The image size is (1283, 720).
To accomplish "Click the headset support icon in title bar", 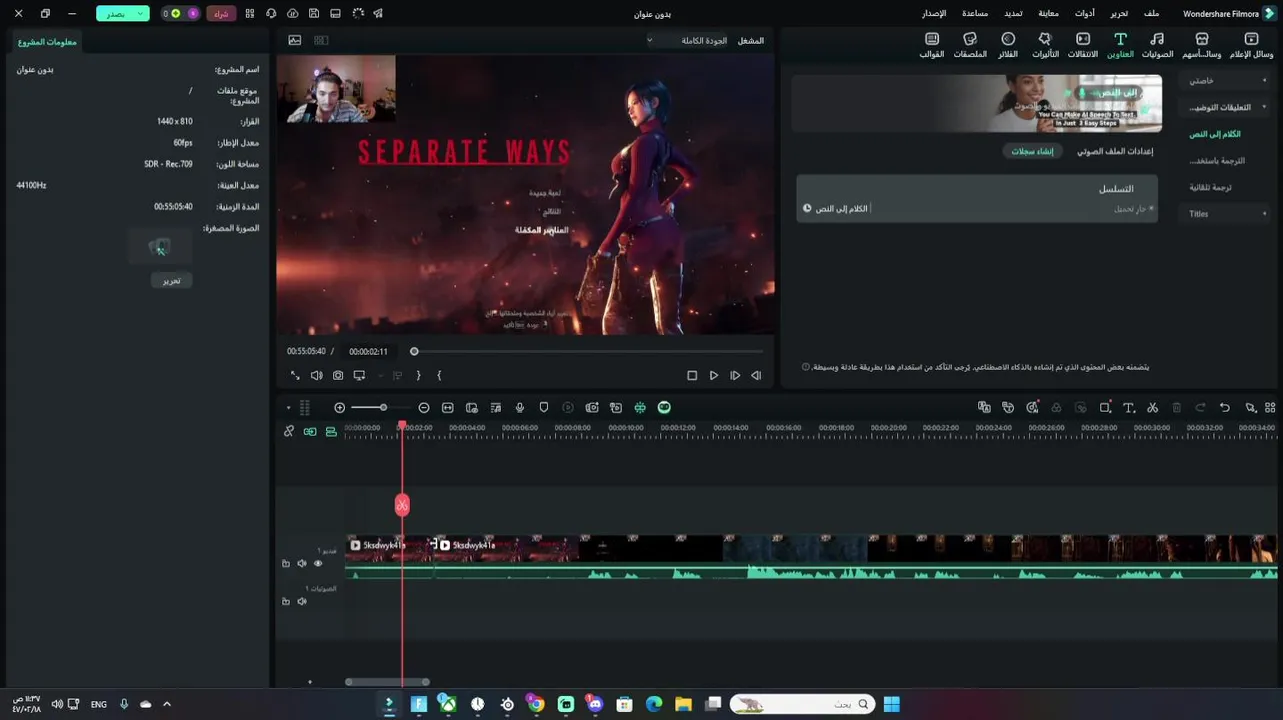I will pos(271,14).
